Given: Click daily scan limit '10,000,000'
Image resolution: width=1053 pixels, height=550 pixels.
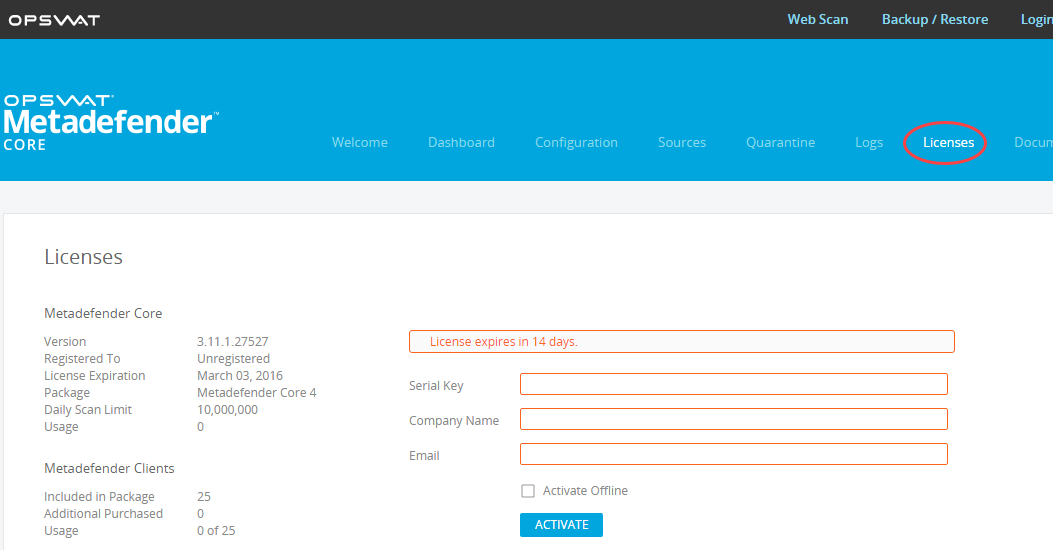Looking at the screenshot, I should tap(227, 410).
